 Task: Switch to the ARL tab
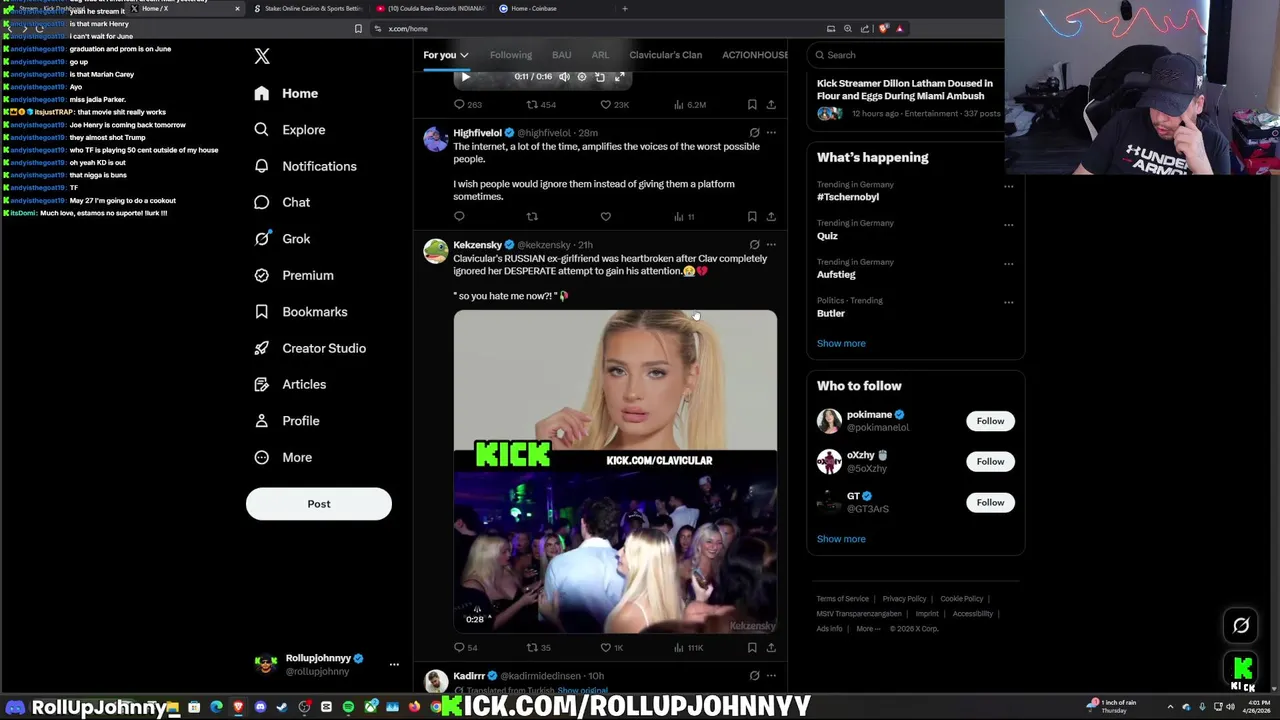point(600,55)
